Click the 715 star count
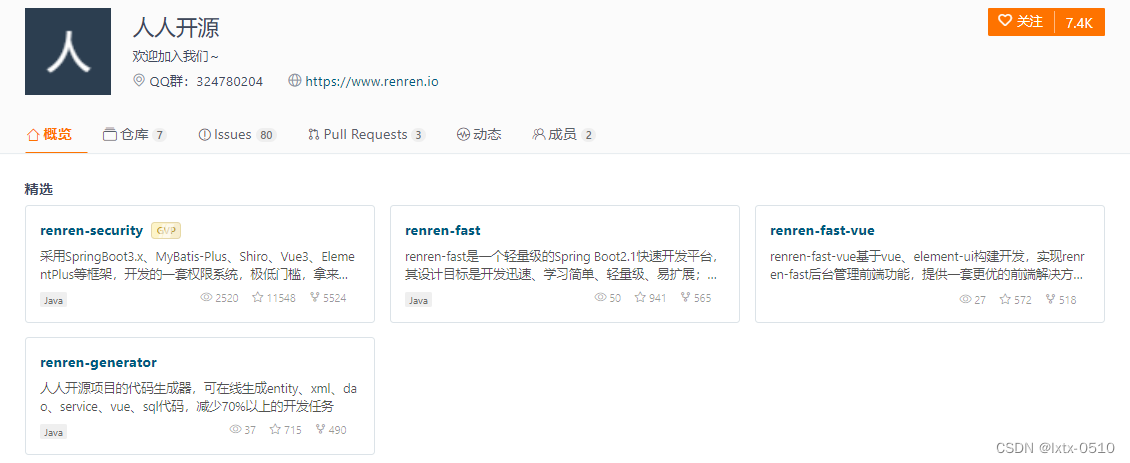1130x463 pixels. tap(293, 430)
